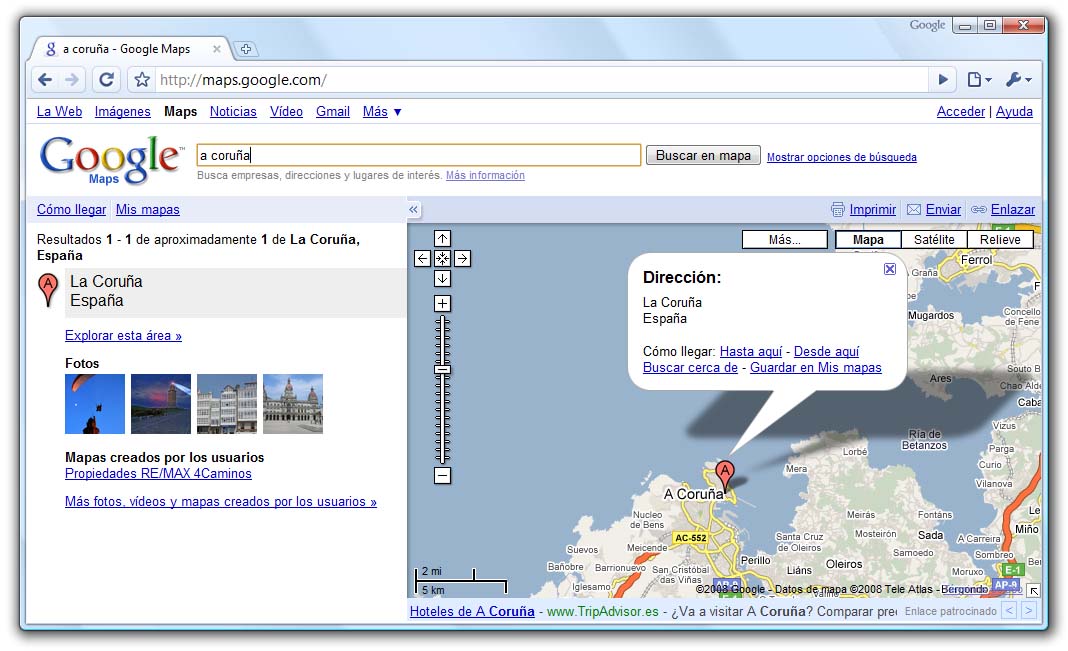This screenshot has height=651, width=1068.
Task: Click the Google Maps logo
Action: tap(112, 159)
